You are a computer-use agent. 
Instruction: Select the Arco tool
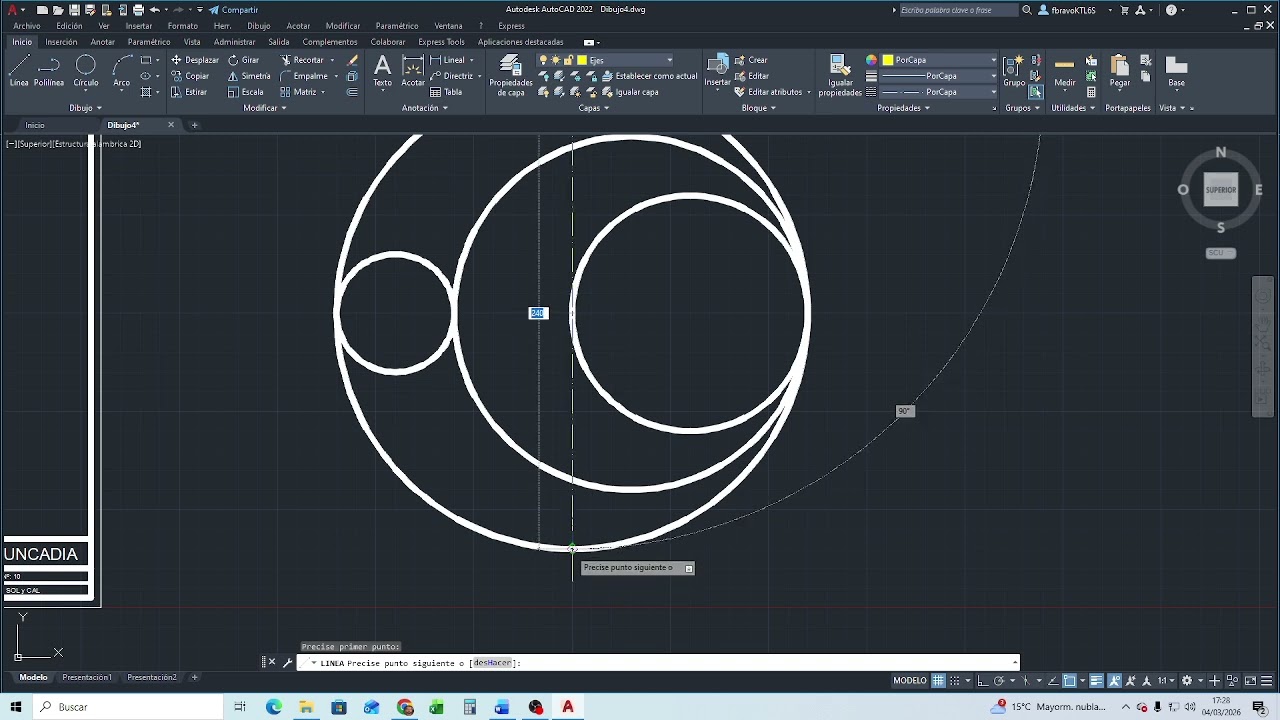click(x=122, y=70)
